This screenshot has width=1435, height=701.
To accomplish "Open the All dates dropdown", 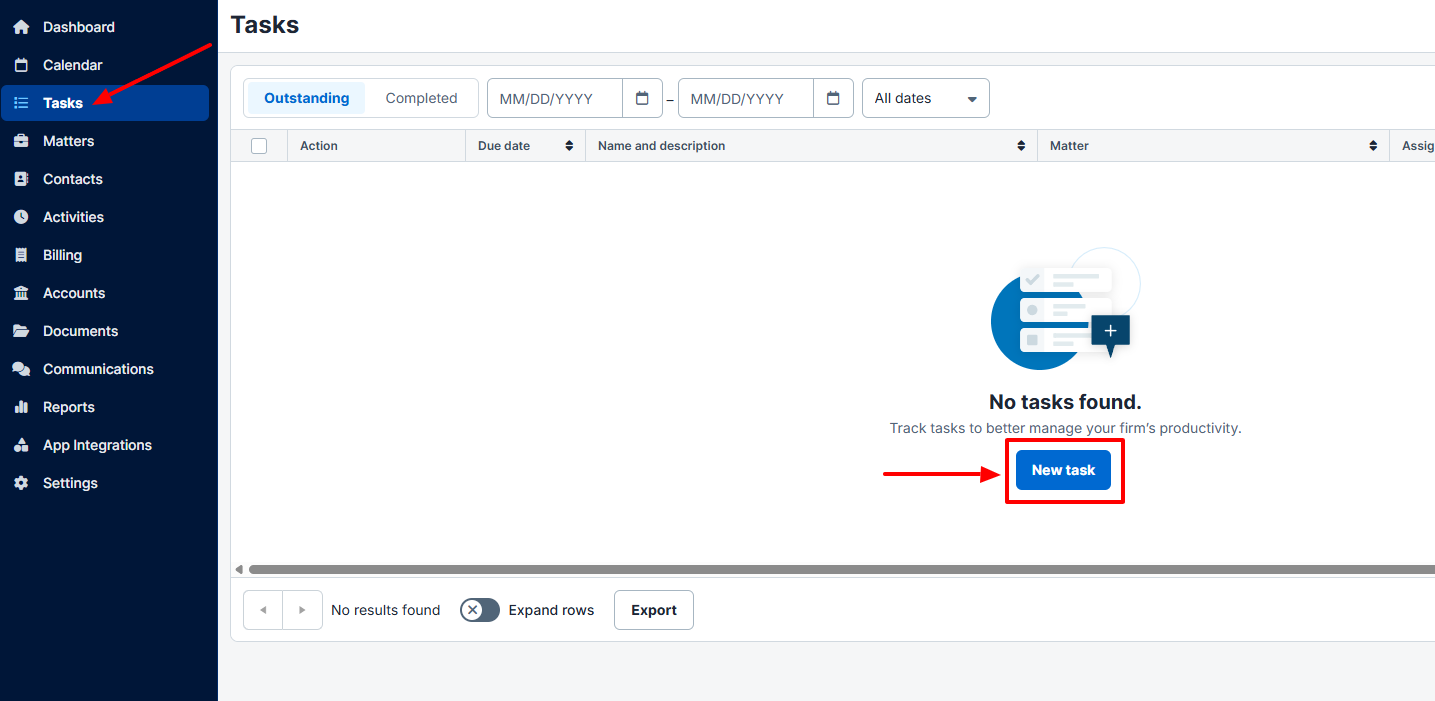I will 924,97.
